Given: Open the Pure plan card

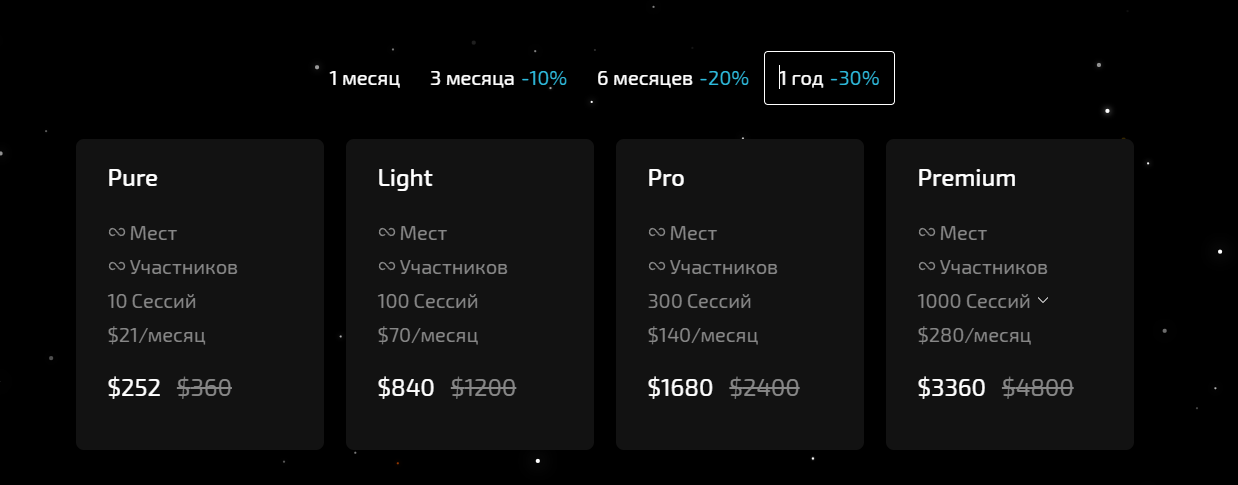Looking at the screenshot, I should [x=200, y=294].
